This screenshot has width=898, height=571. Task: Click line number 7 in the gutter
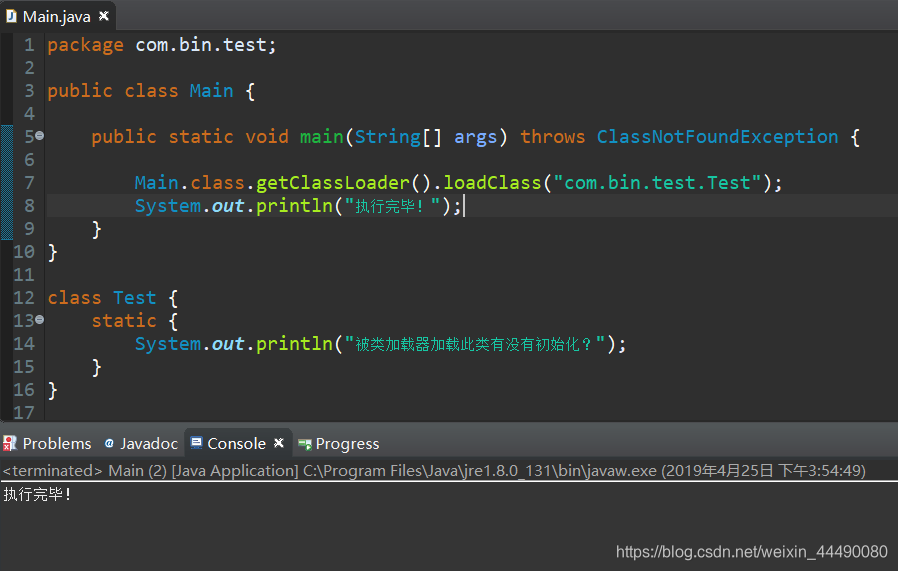(x=29, y=183)
